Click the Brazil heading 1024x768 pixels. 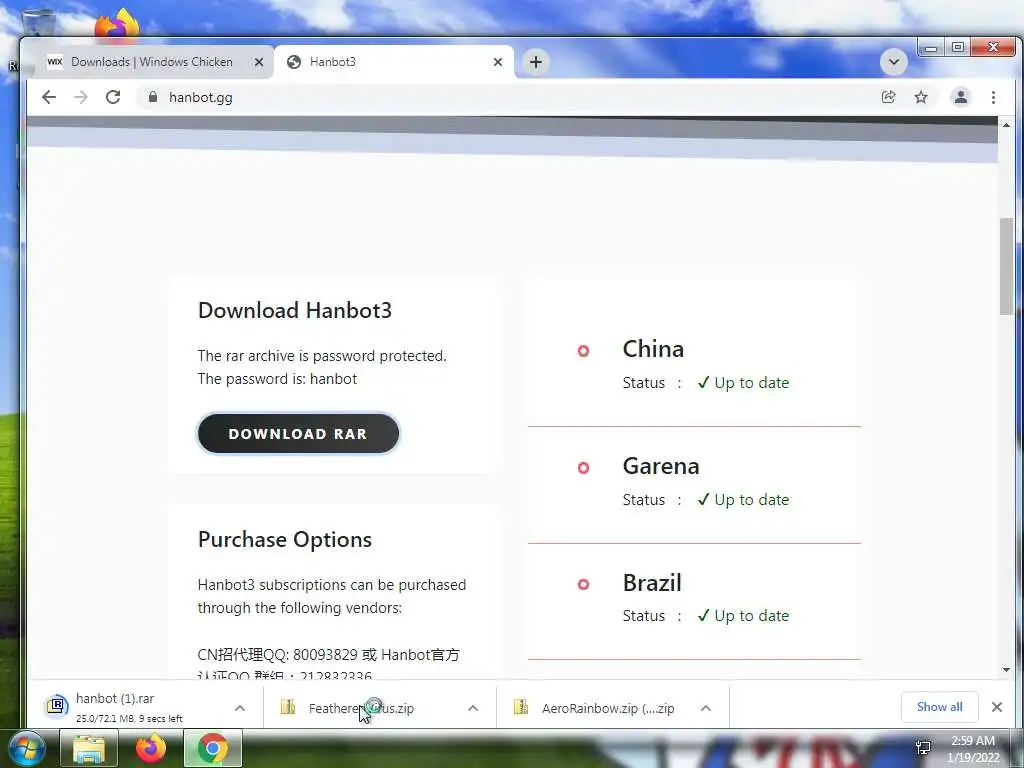pos(652,583)
